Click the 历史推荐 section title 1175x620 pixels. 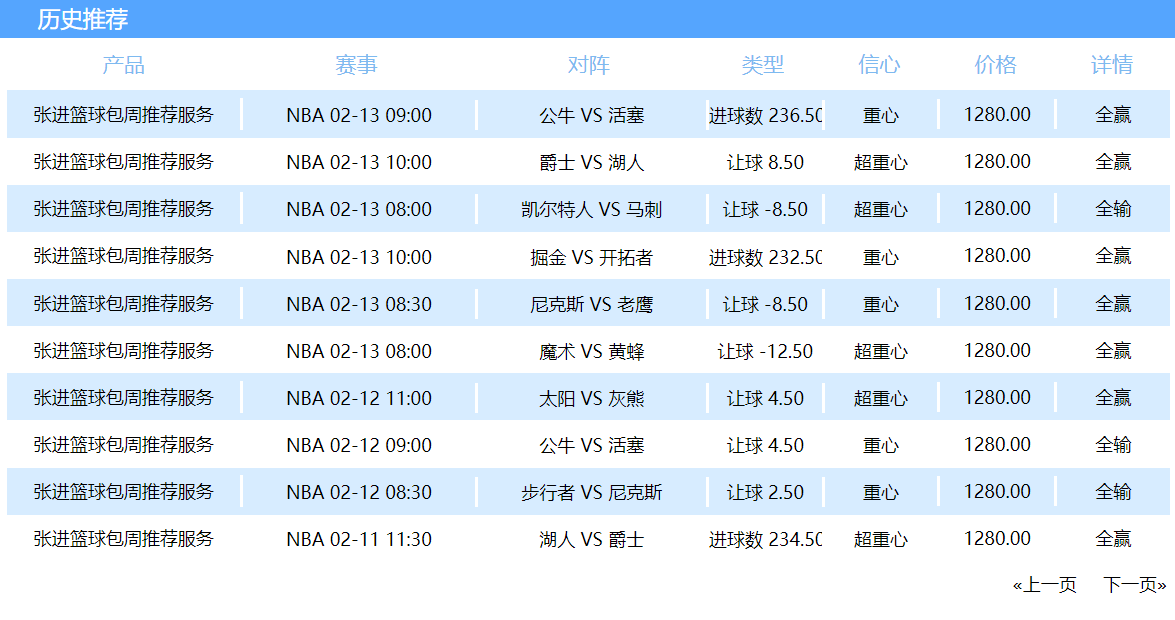(x=83, y=19)
